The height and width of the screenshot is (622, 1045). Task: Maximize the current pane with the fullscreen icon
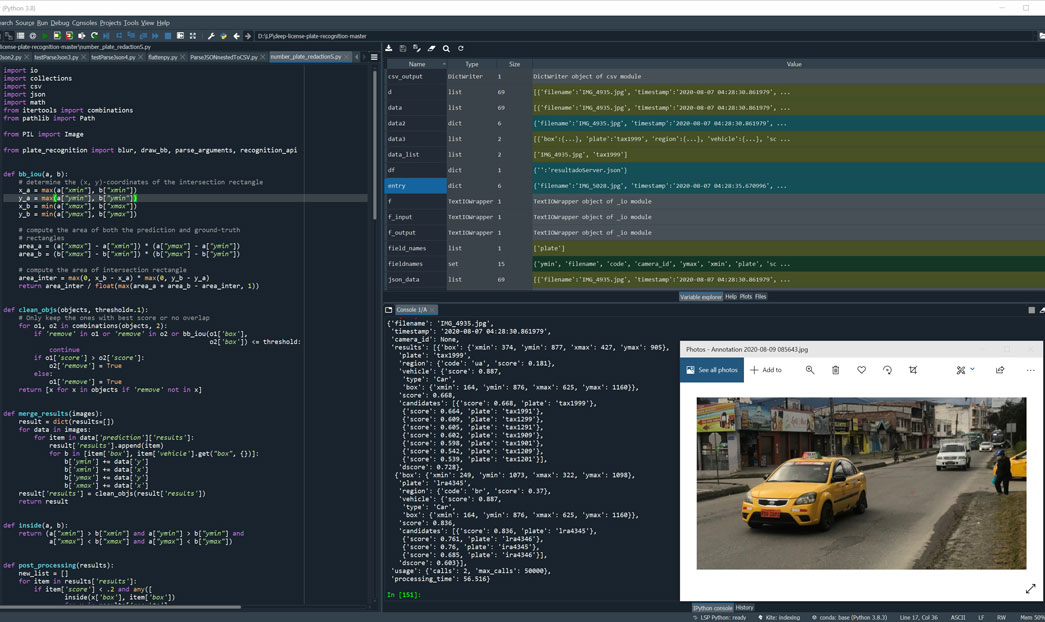[x=193, y=36]
